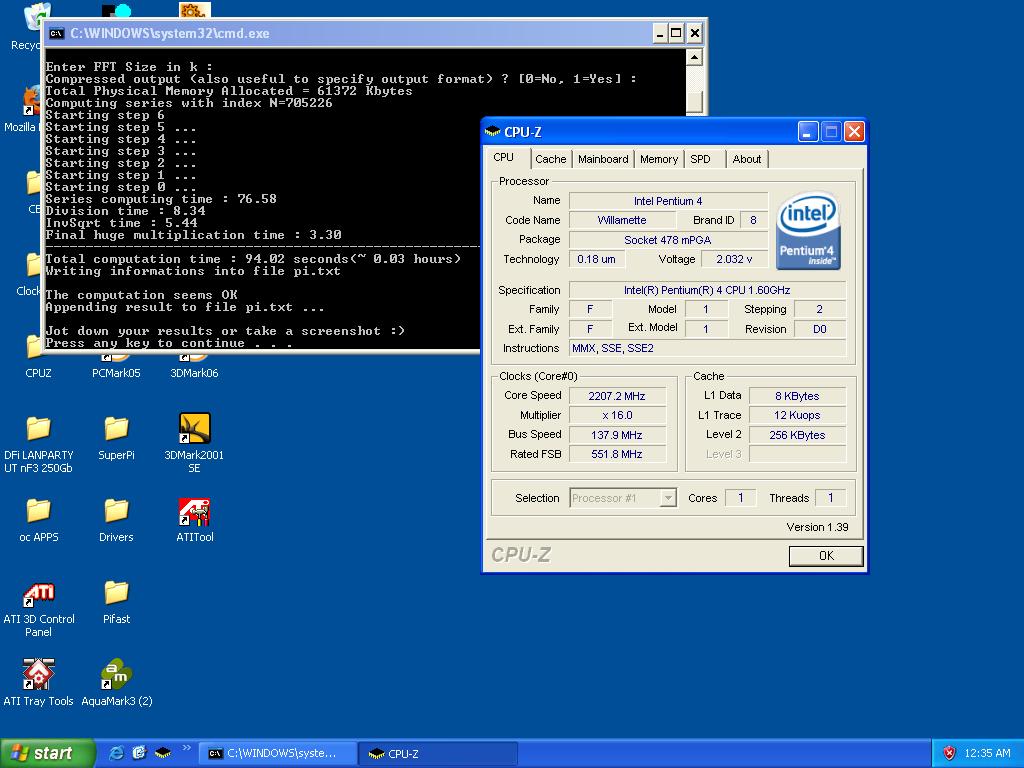Click the Version 1.39 text in CPU-Z

[x=817, y=527]
